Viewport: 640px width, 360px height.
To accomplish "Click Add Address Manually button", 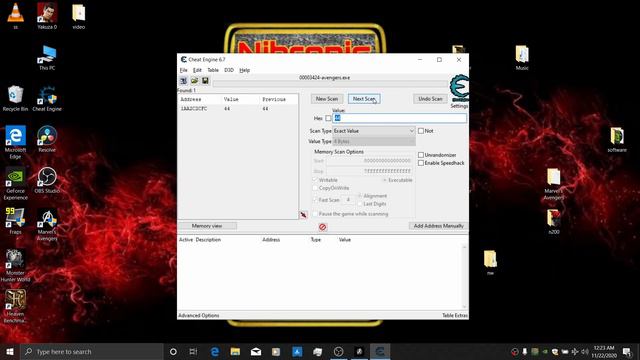I will tap(438, 226).
